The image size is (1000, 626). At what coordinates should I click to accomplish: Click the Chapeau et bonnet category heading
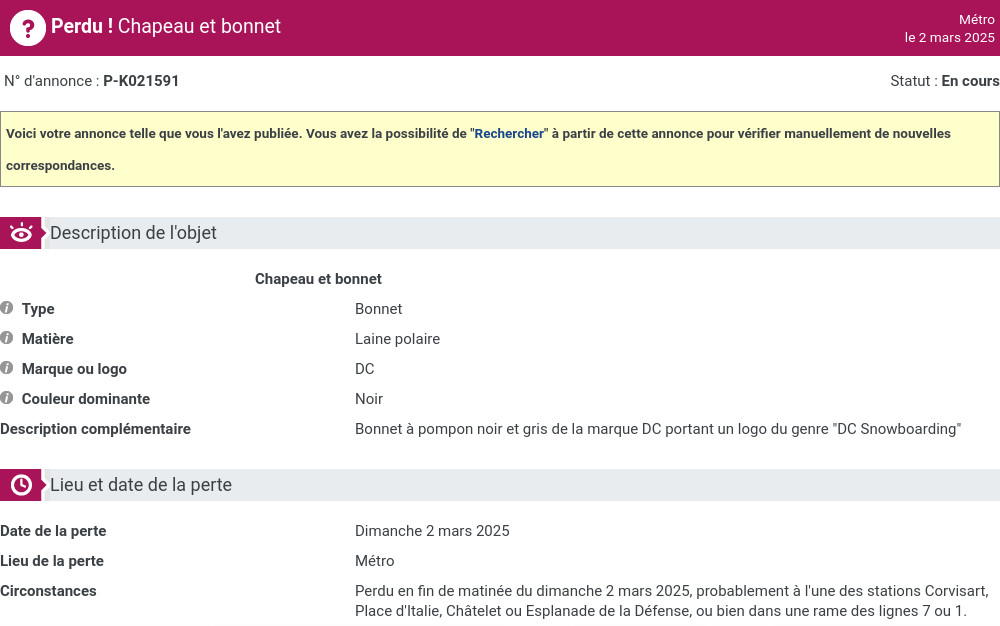[x=318, y=279]
